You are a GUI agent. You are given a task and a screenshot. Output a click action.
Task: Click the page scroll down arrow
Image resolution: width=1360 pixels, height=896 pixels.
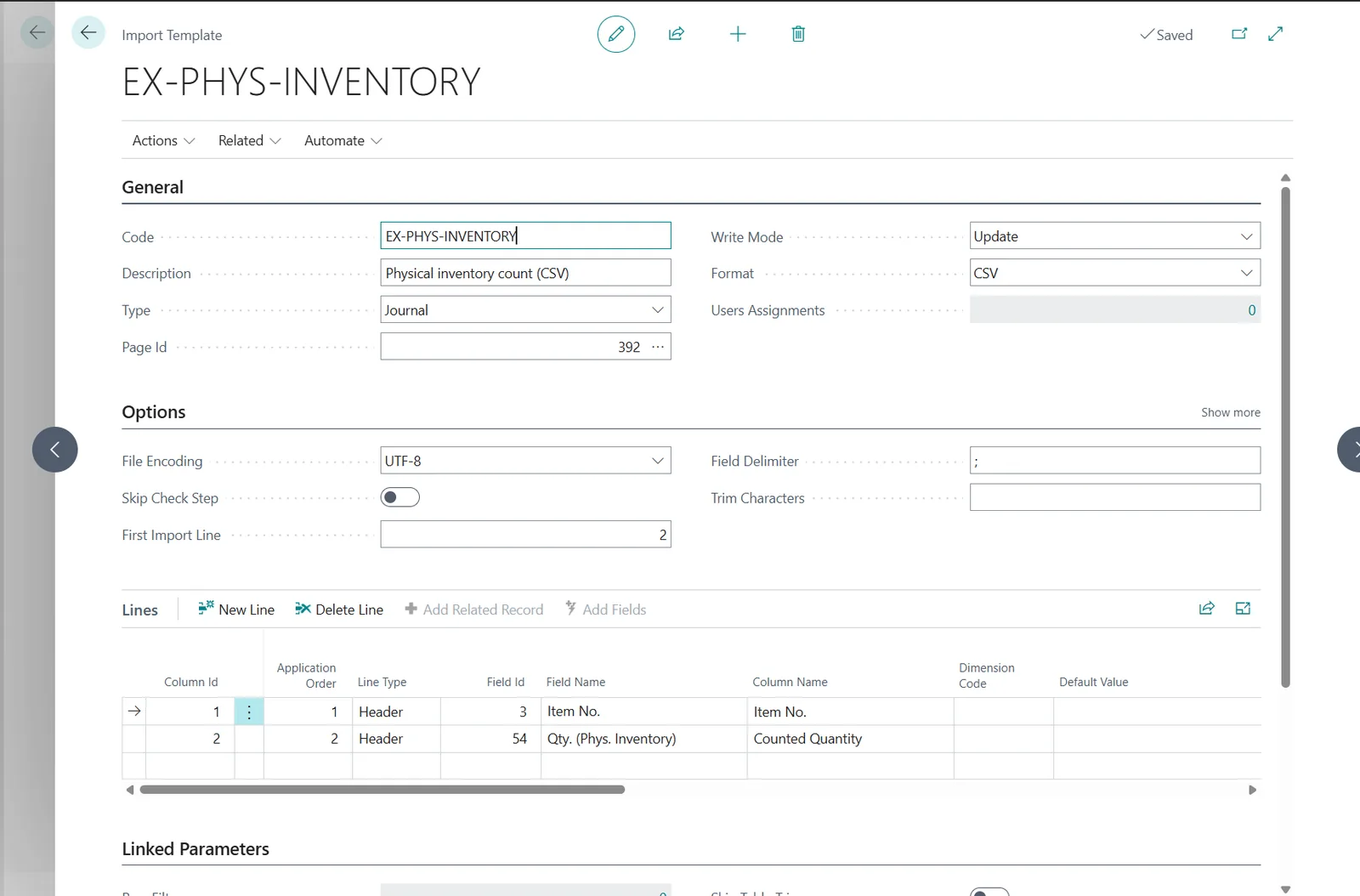click(x=1285, y=889)
